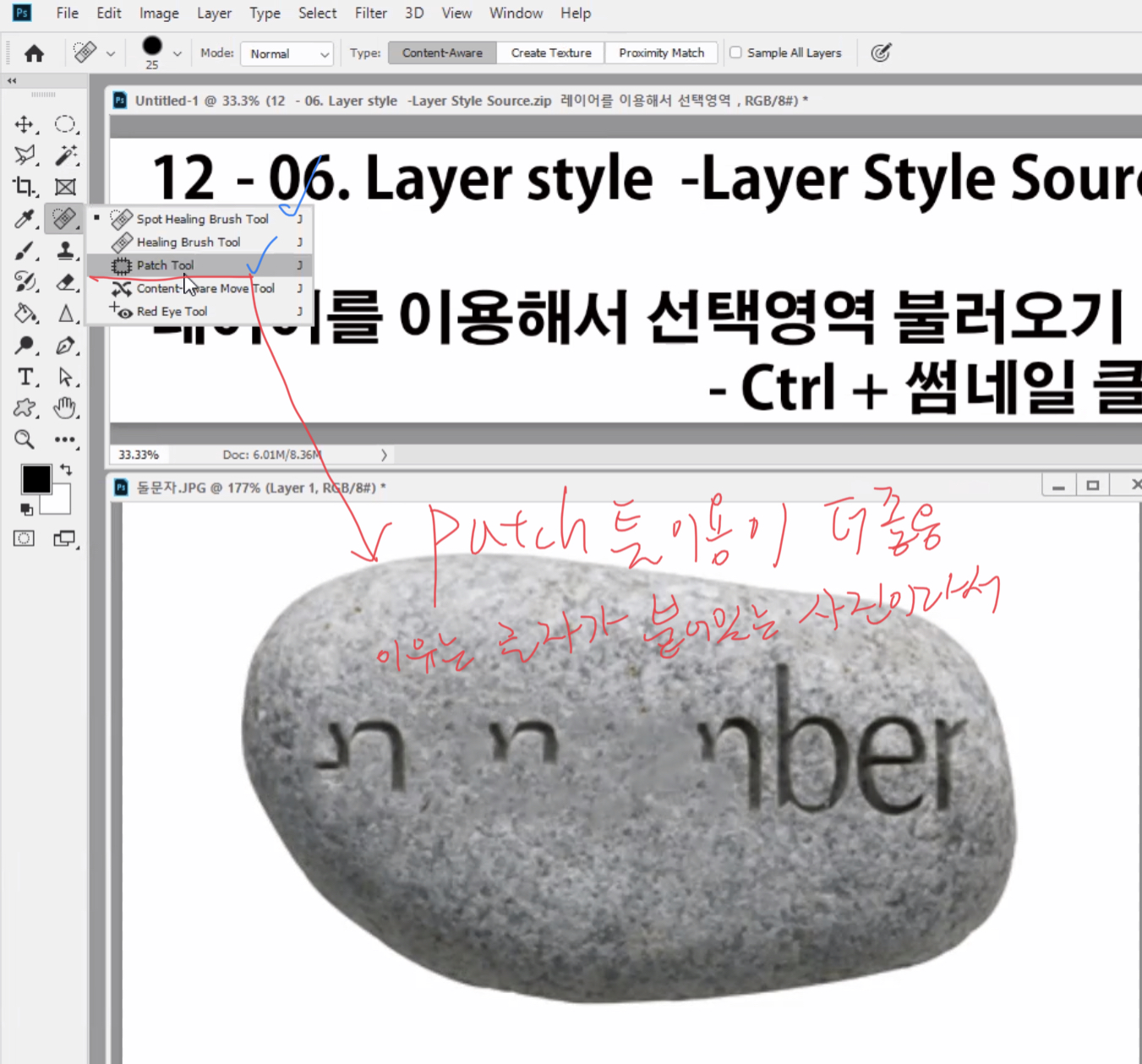This screenshot has height=1064, width=1142.
Task: Choose Proximity Match healing type
Action: pos(661,52)
